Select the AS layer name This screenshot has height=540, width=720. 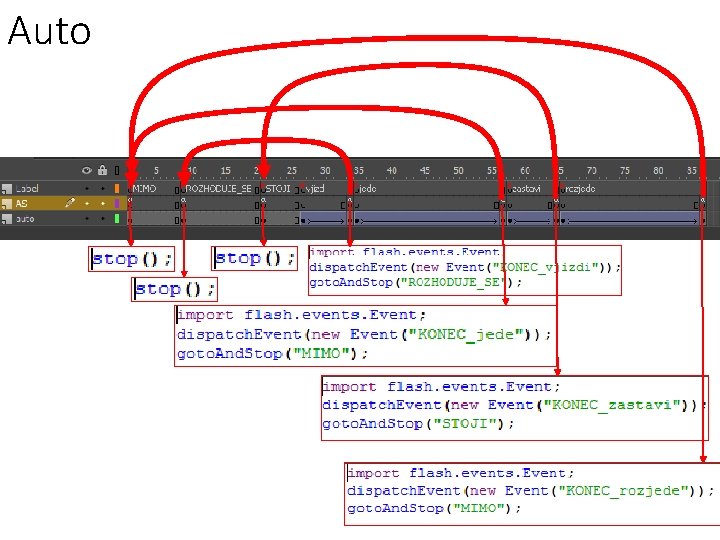pos(22,203)
